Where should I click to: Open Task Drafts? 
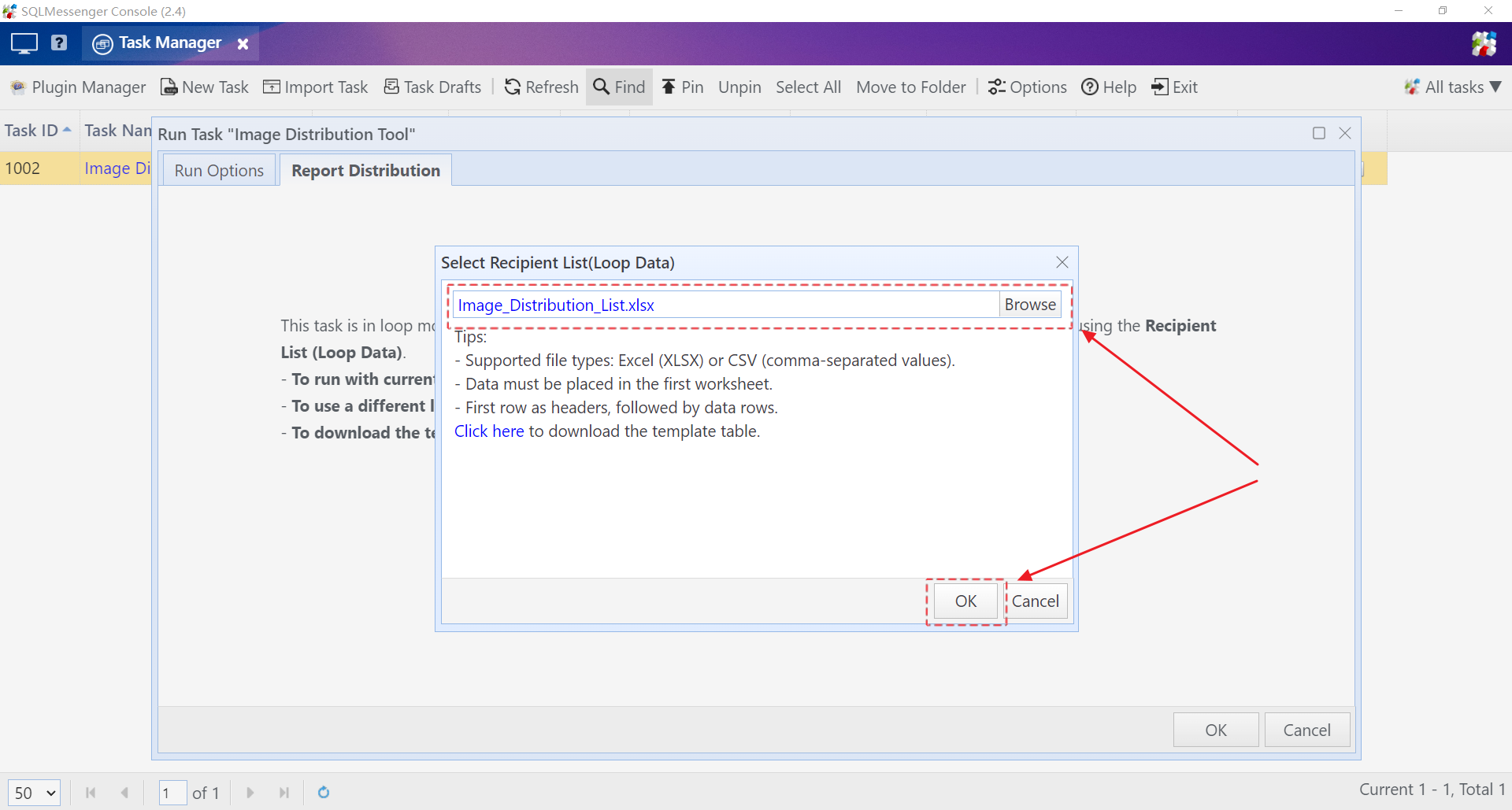432,87
